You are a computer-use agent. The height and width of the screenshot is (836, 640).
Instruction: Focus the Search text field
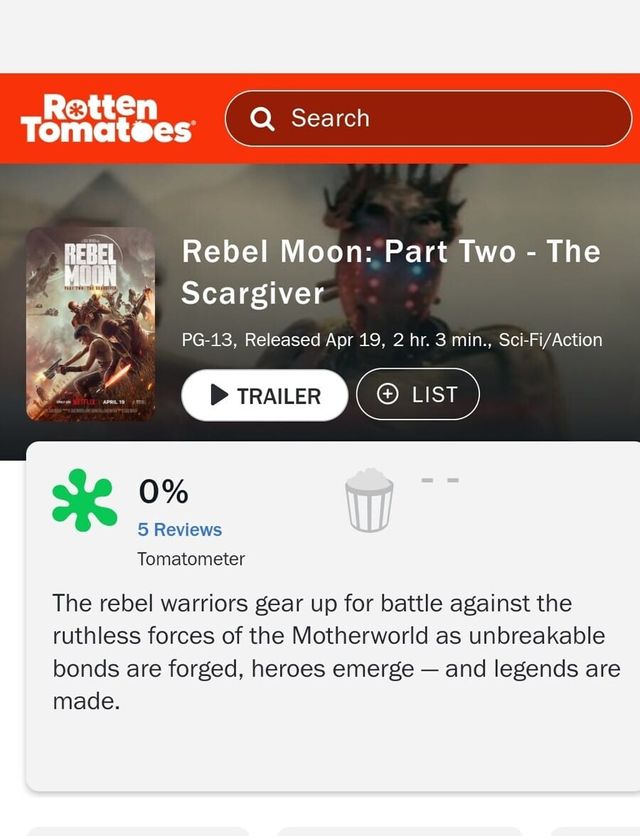(440, 119)
